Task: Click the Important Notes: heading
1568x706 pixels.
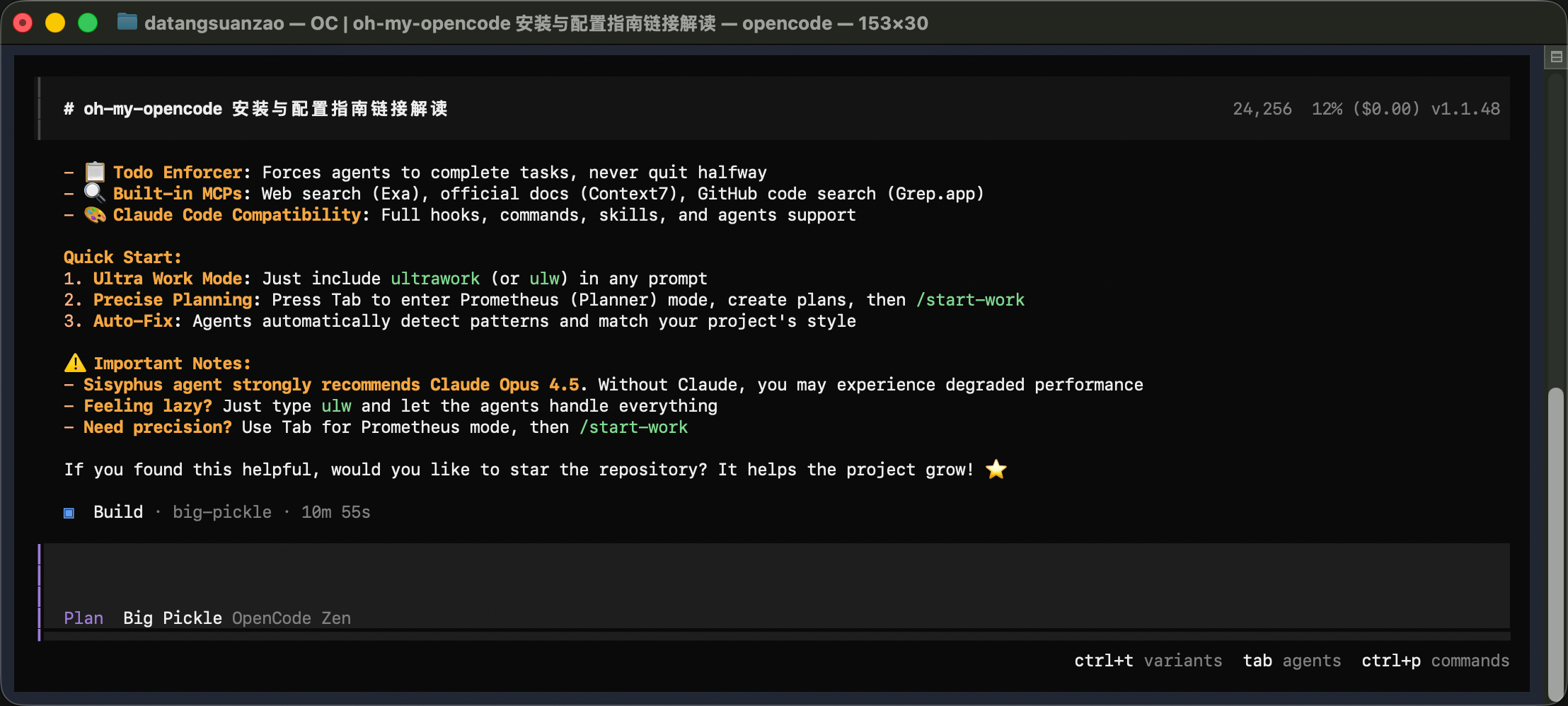Action: coord(172,364)
